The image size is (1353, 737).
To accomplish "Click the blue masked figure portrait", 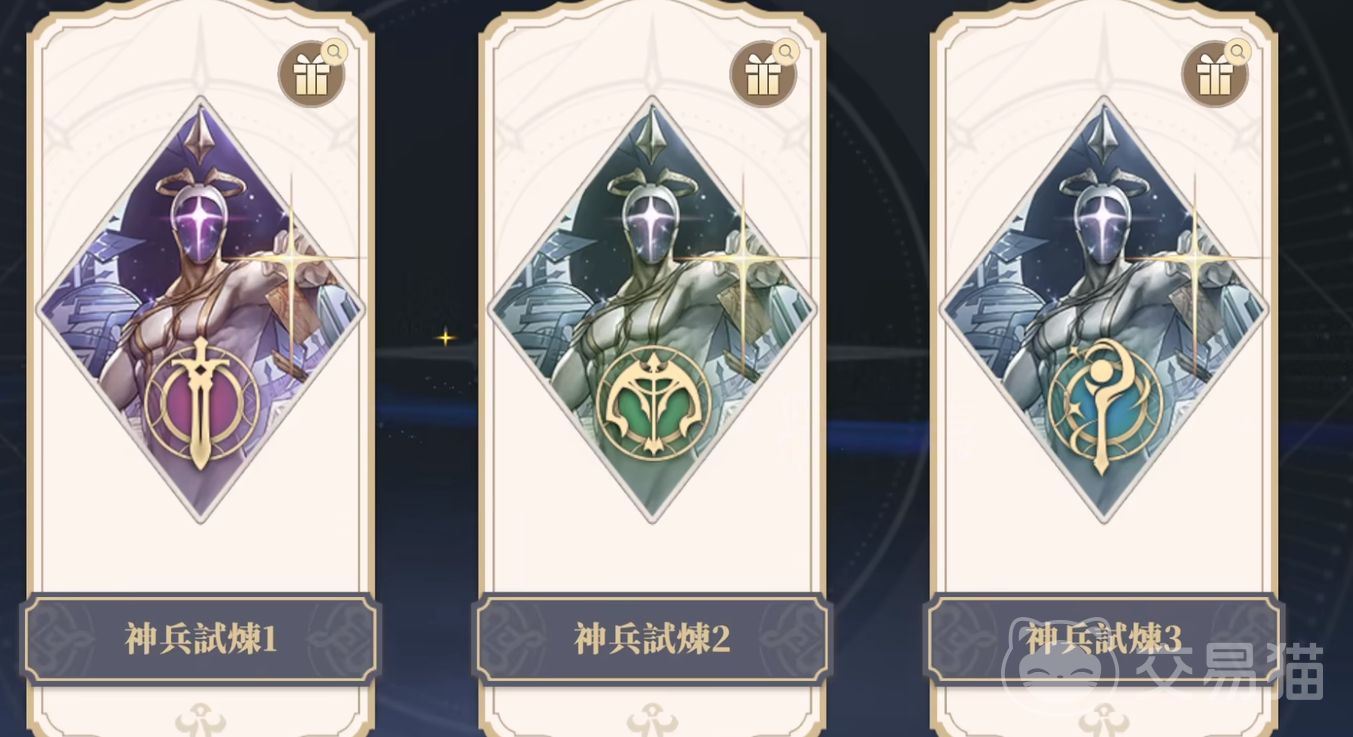I will [1104, 310].
